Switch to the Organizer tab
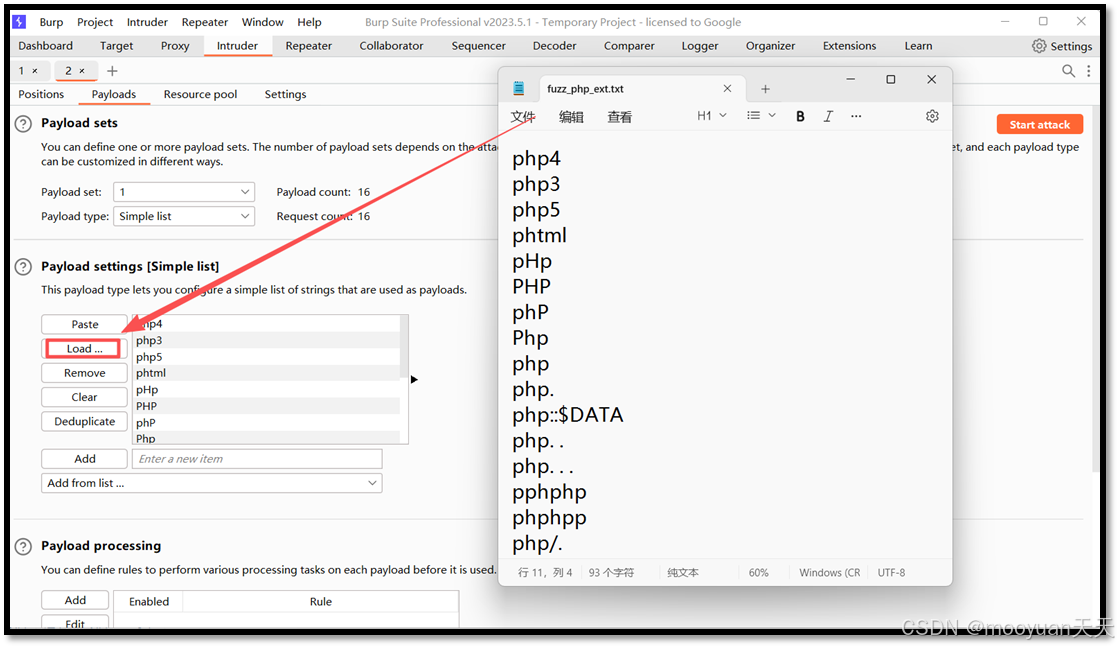The width and height of the screenshot is (1119, 648). pyautogui.click(x=770, y=46)
